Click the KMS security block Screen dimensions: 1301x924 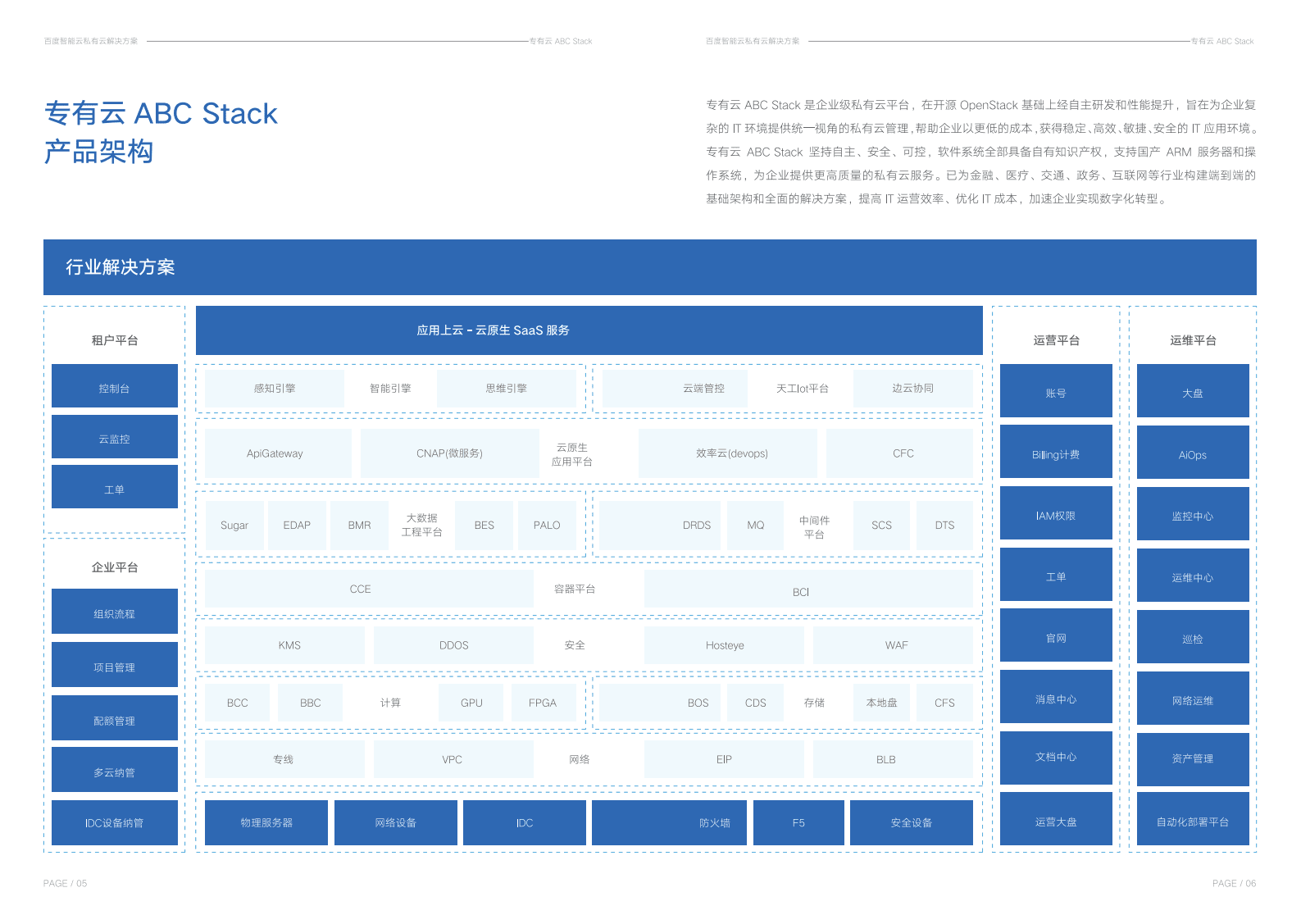click(x=284, y=645)
